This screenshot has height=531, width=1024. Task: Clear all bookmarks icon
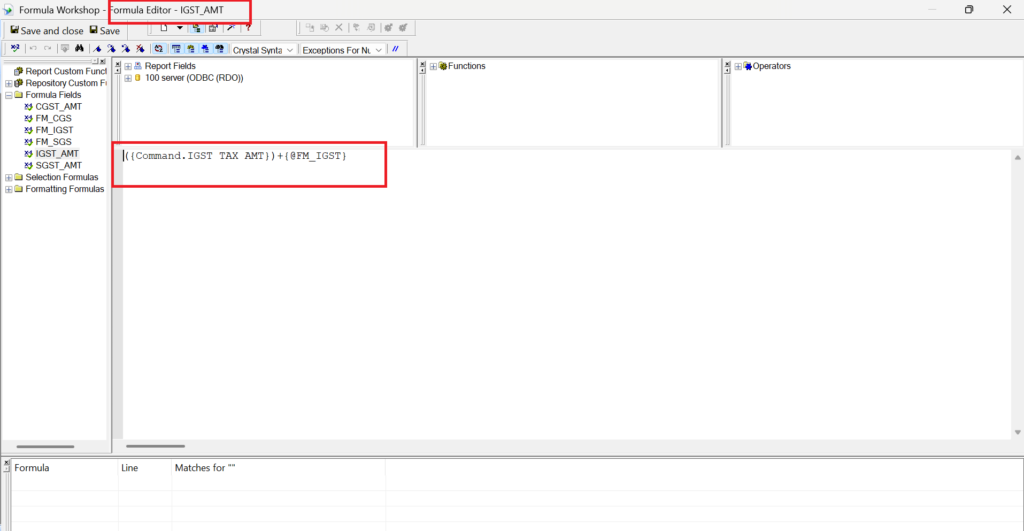click(140, 49)
